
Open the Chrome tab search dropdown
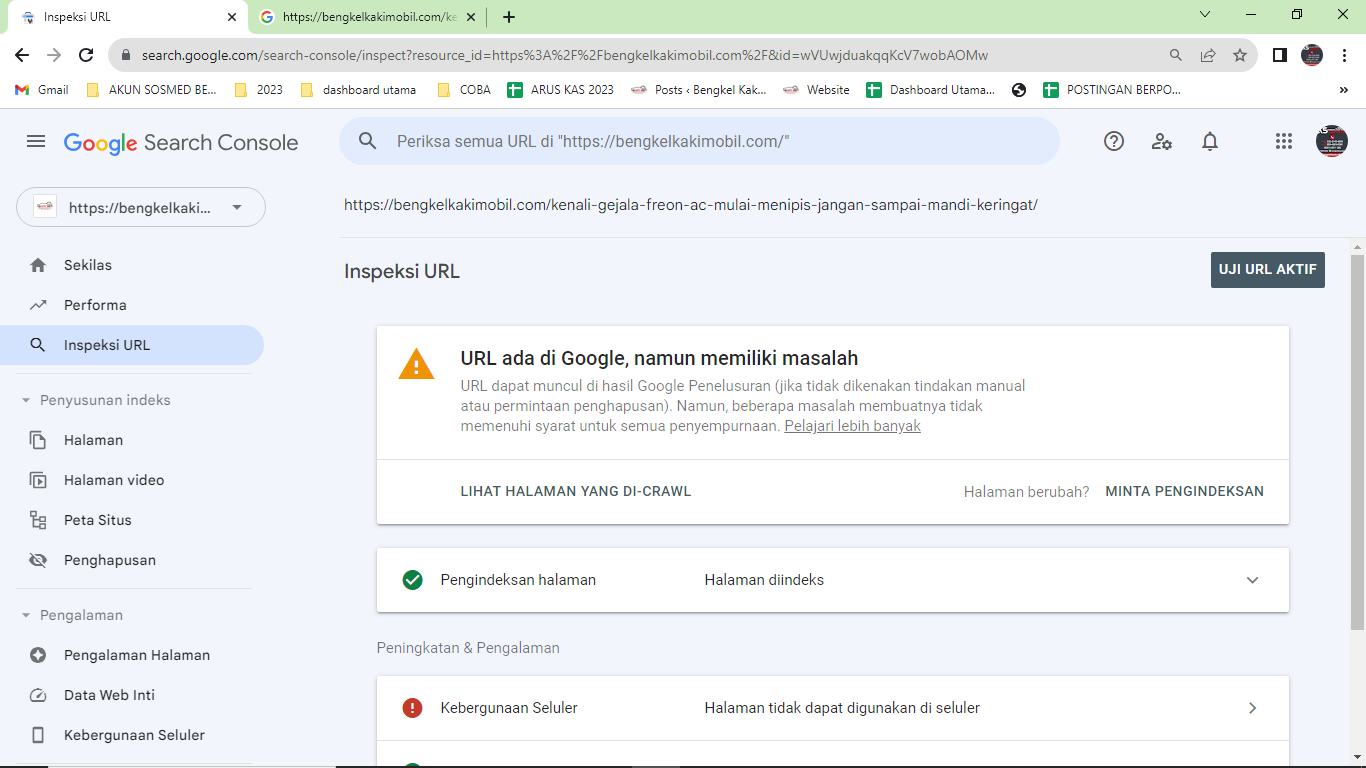[x=1205, y=15]
